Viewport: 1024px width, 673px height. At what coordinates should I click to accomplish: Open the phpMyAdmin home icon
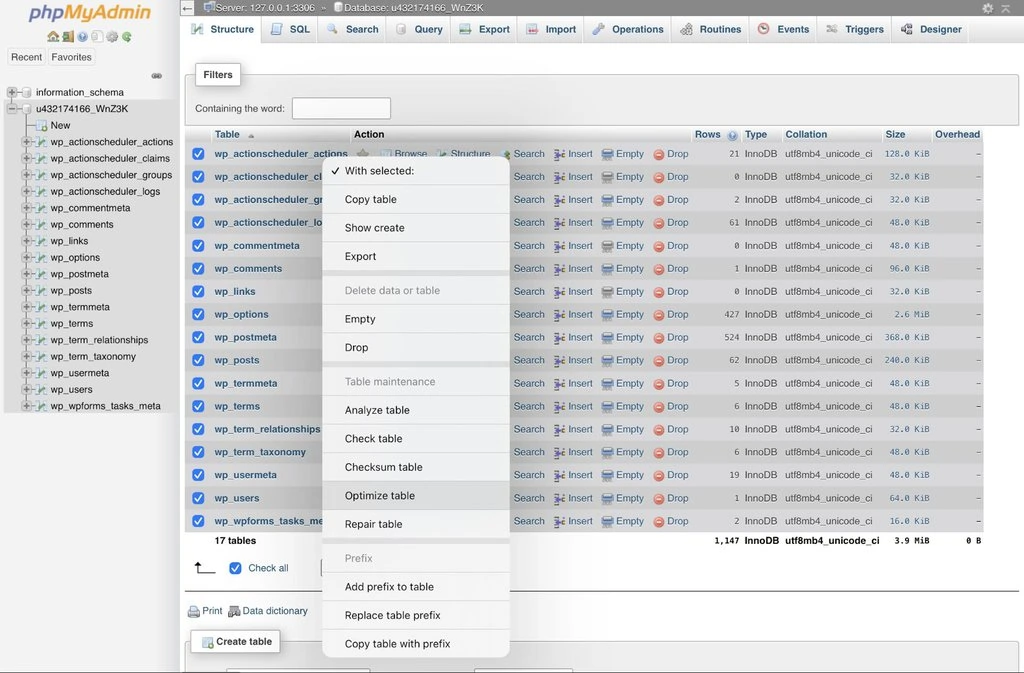click(53, 36)
